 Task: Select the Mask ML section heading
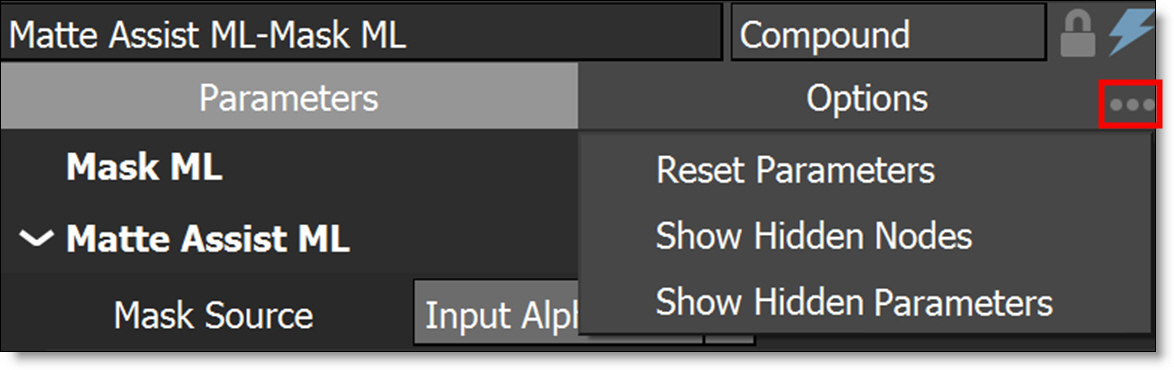point(144,168)
